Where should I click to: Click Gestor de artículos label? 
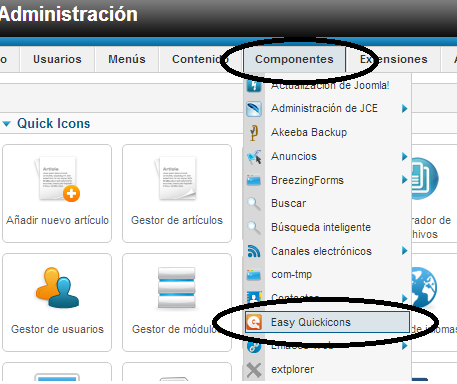pyautogui.click(x=177, y=220)
